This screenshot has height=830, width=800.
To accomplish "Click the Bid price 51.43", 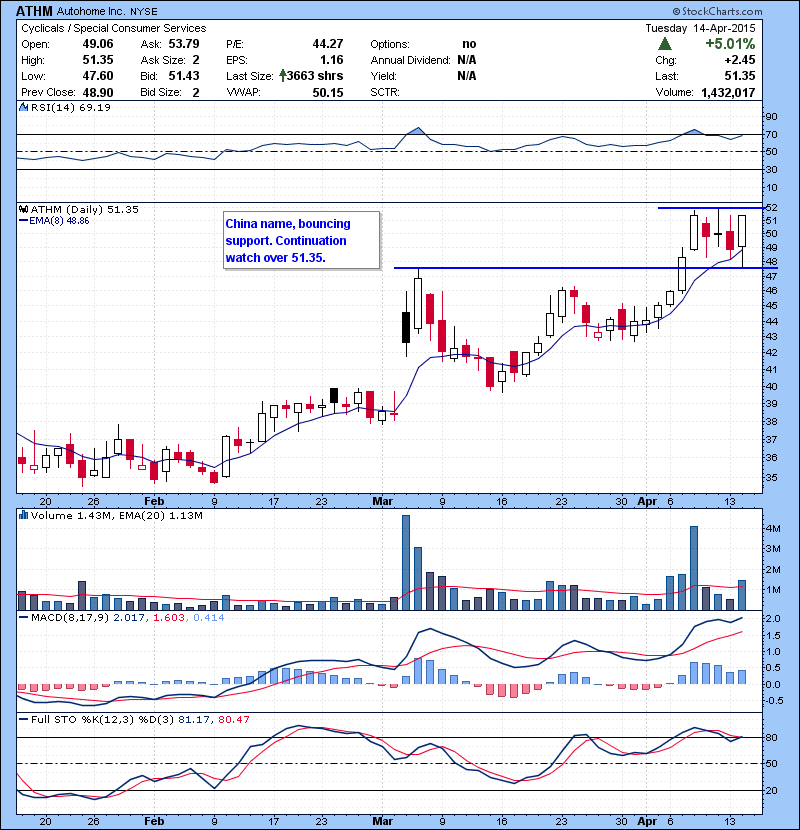I will (184, 76).
